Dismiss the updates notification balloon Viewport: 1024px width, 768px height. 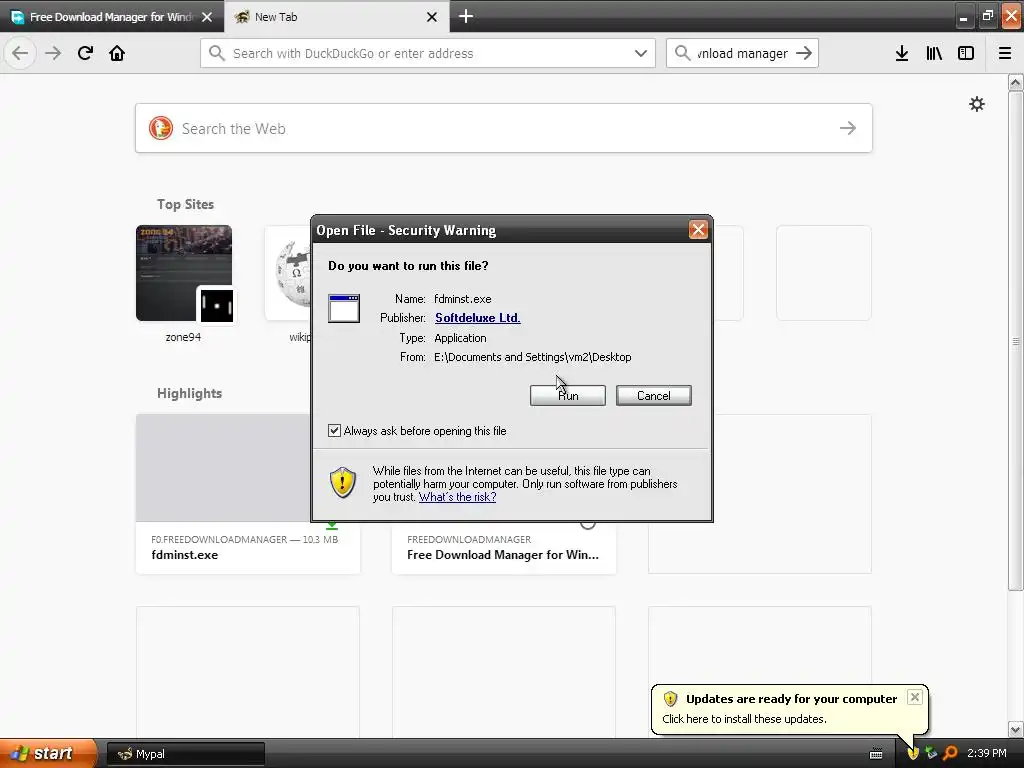915,697
